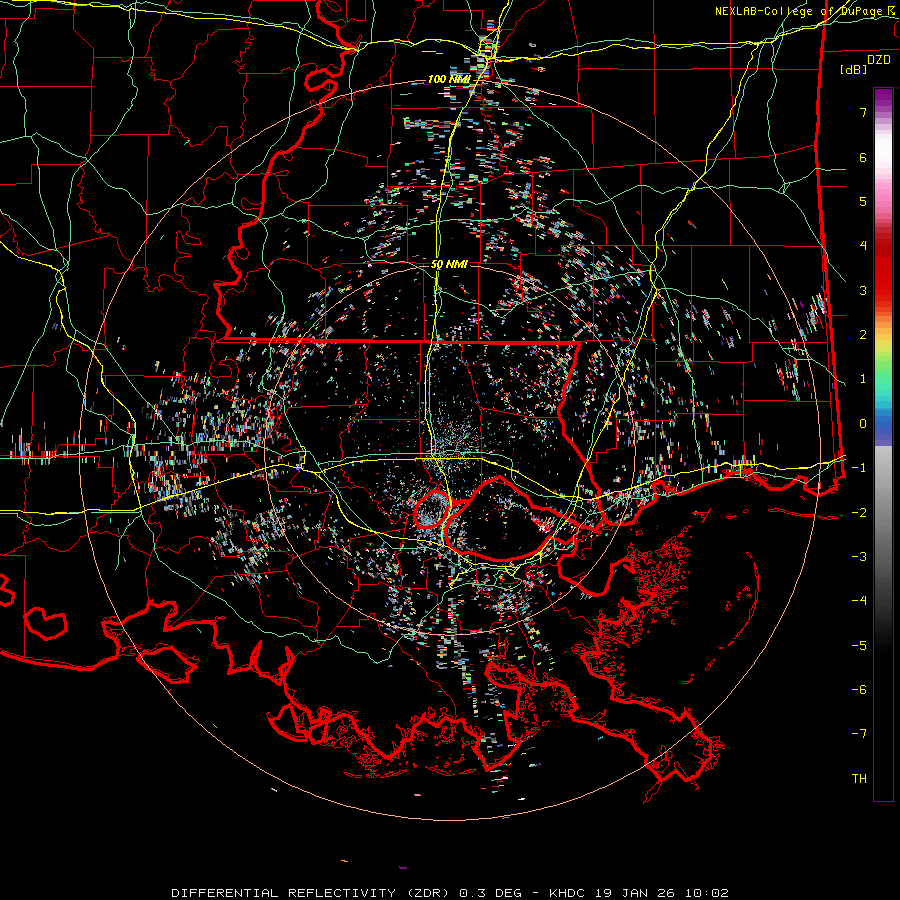Click the [dB] units label
Image resolution: width=900 pixels, height=900 pixels.
854,69
